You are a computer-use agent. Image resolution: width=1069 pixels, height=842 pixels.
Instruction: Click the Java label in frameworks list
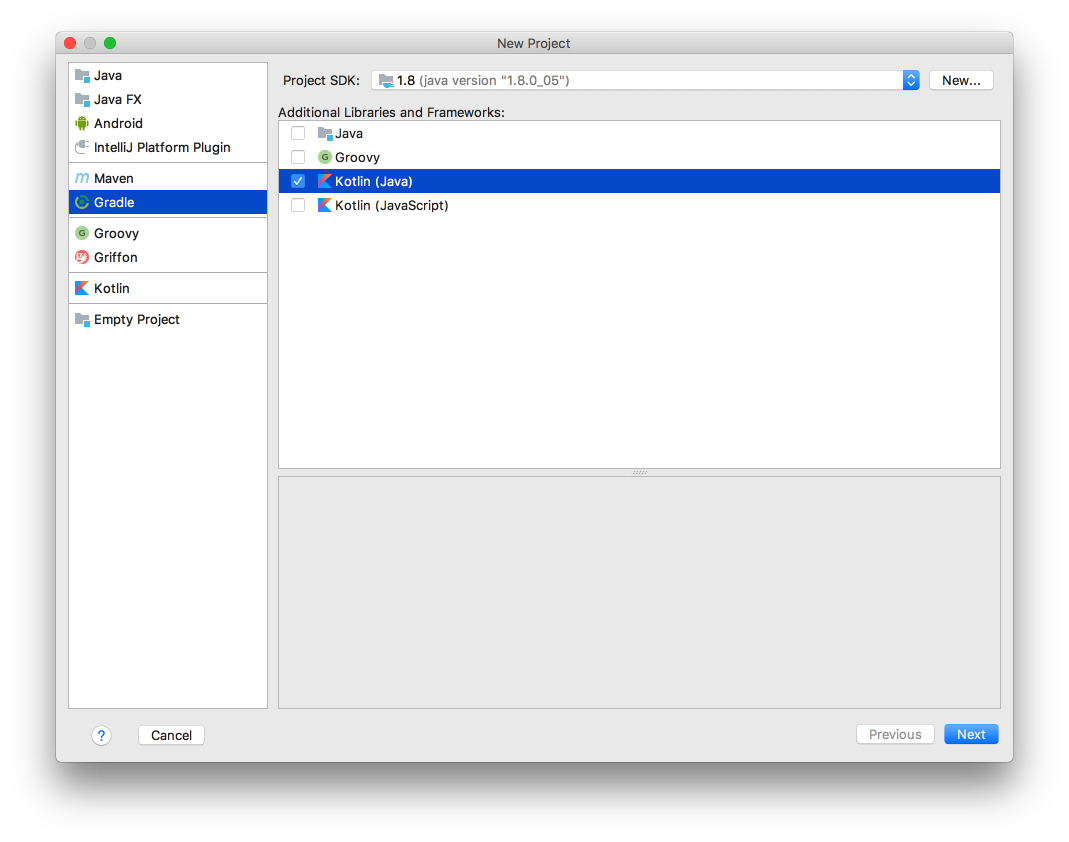tap(349, 134)
